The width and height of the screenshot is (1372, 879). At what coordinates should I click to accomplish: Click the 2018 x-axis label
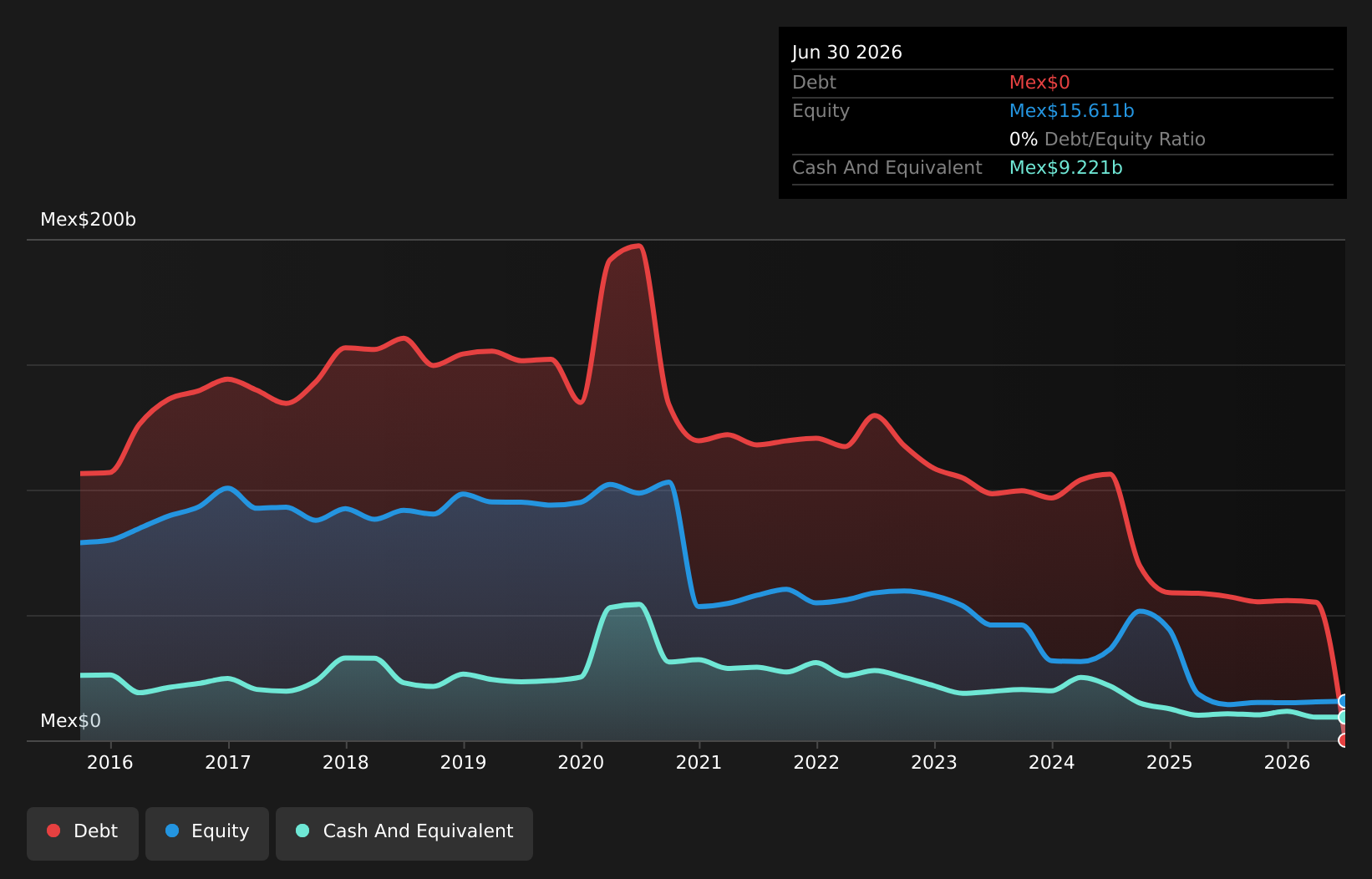346,762
